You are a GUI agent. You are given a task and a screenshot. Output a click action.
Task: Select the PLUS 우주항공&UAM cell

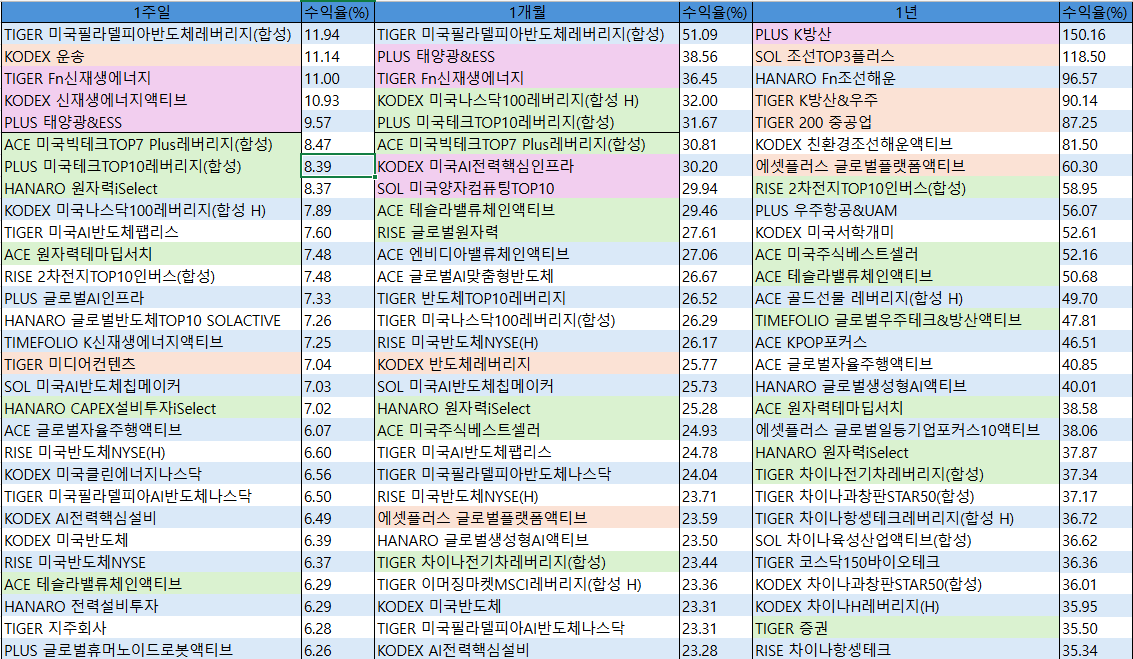[906, 210]
